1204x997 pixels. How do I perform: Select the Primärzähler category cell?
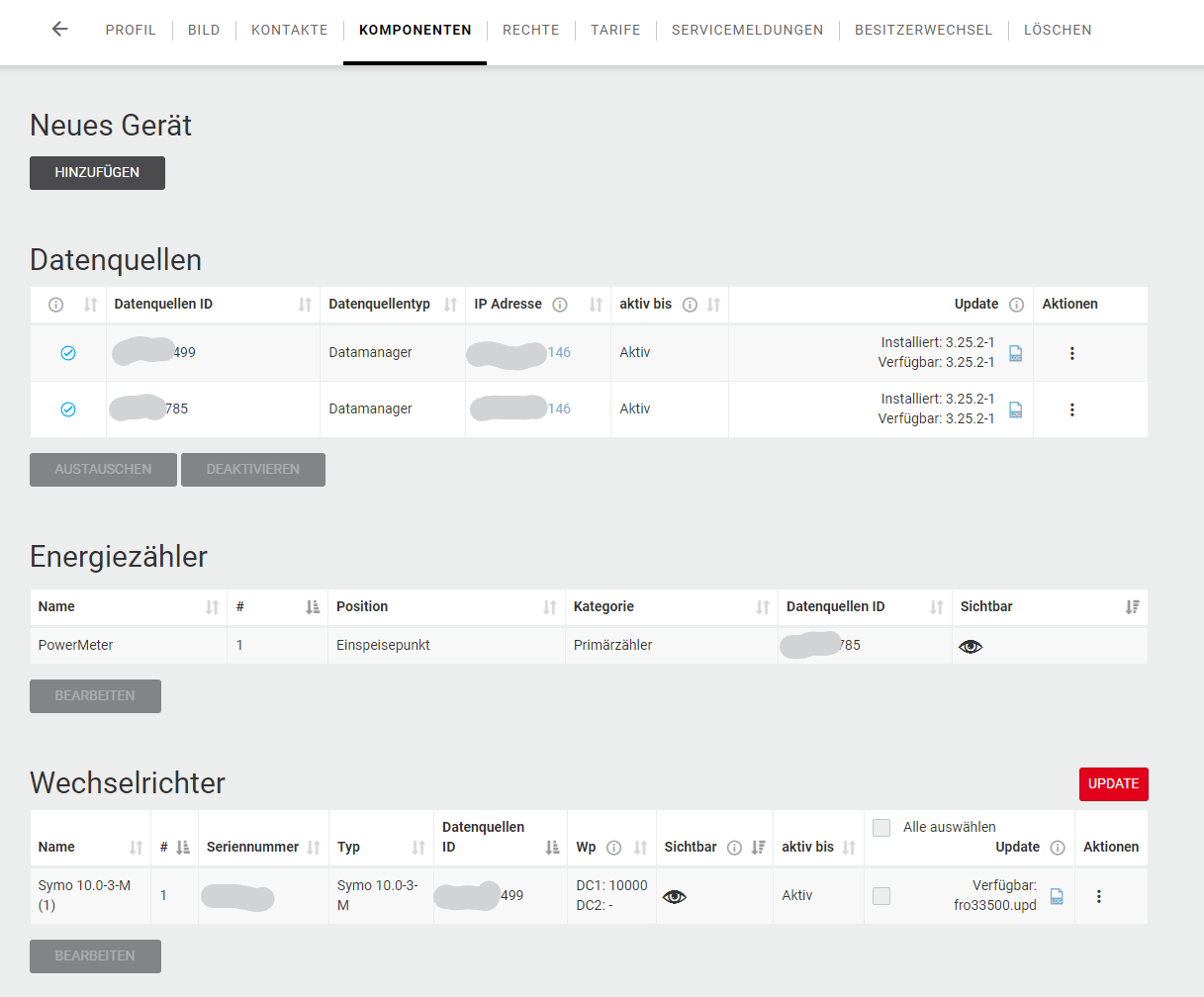[672, 645]
